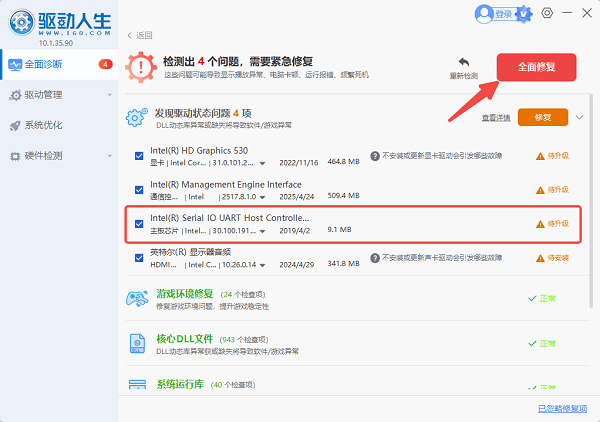
Task: Click 正常 status for 核心DLL文件
Action: [542, 344]
